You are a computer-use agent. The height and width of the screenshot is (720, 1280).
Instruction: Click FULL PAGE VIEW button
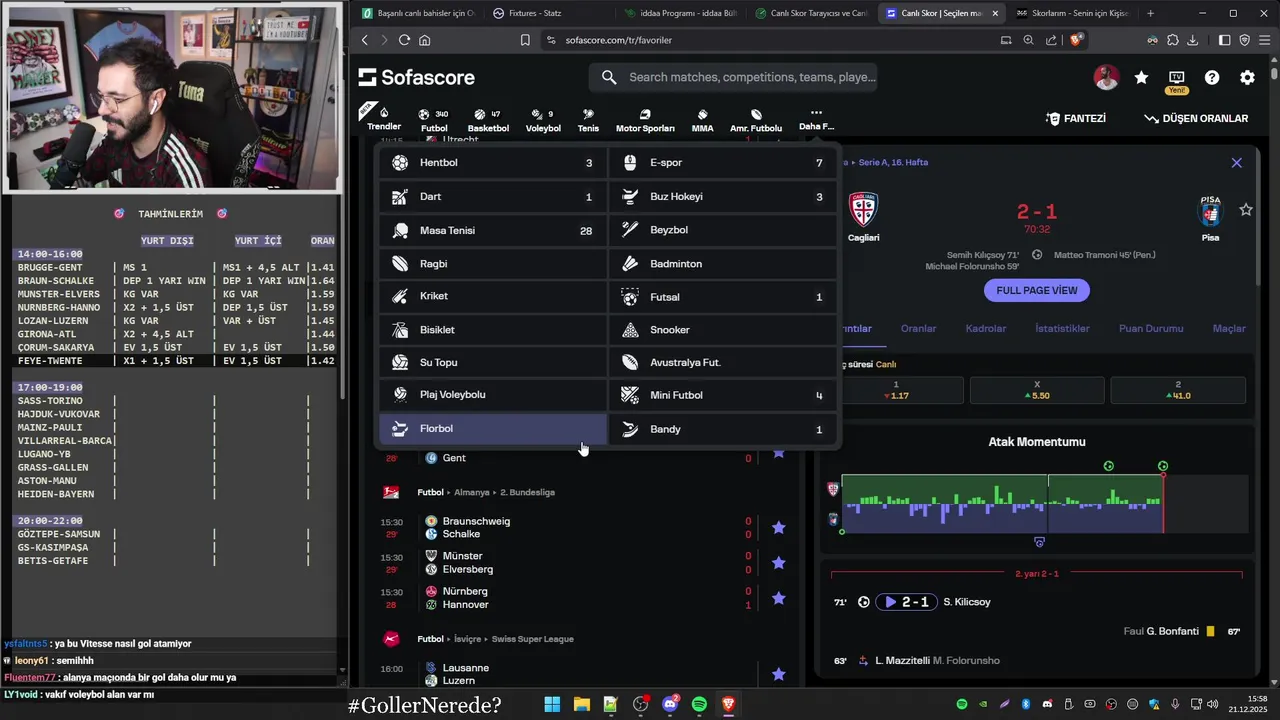tap(1037, 290)
